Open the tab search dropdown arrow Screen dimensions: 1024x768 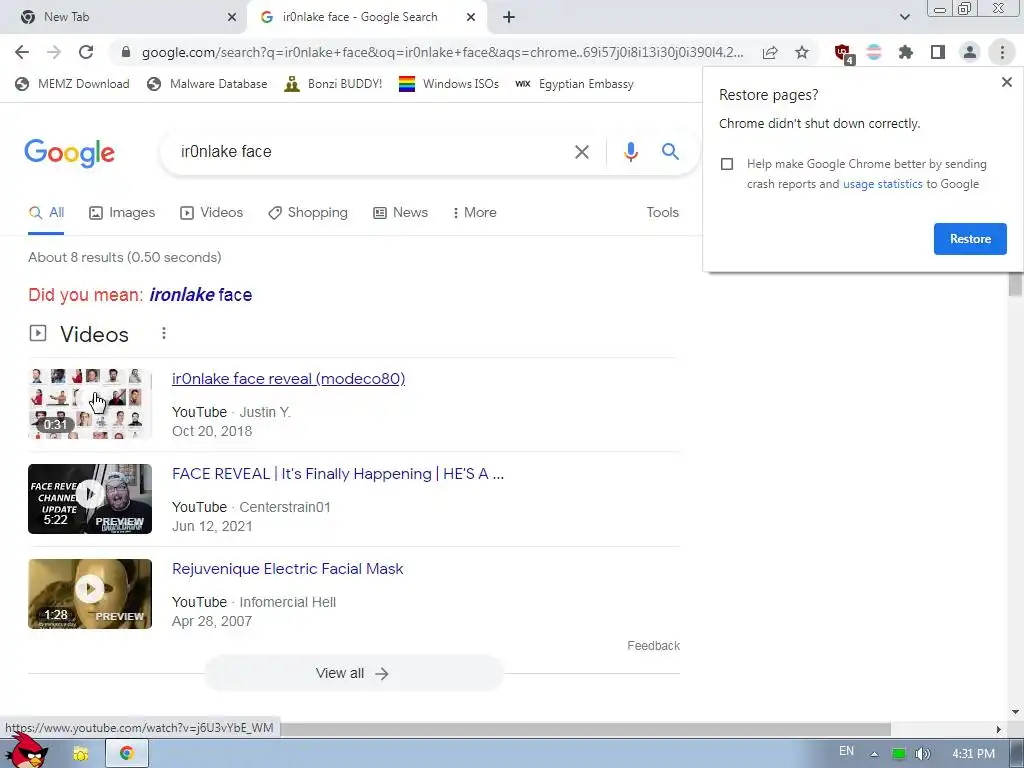[904, 17]
